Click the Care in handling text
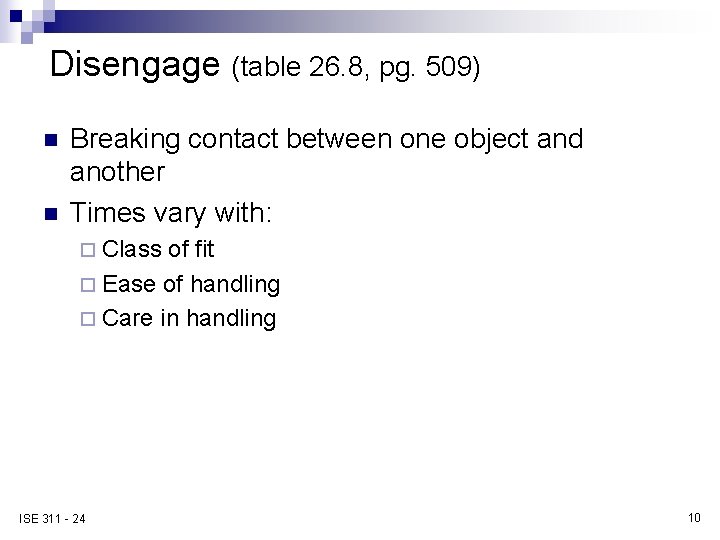 (189, 319)
